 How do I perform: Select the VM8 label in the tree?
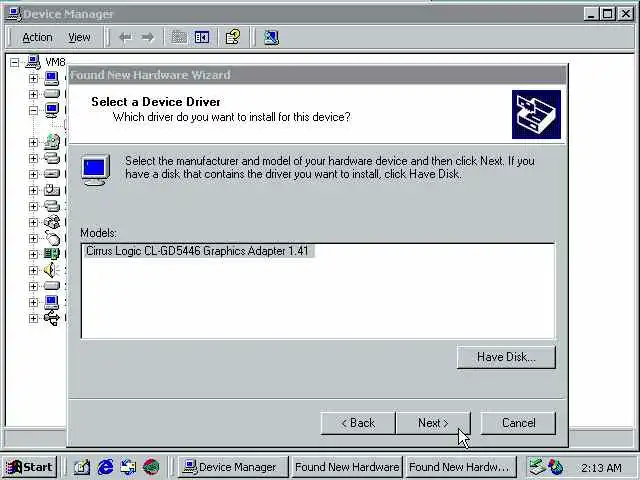pos(56,62)
